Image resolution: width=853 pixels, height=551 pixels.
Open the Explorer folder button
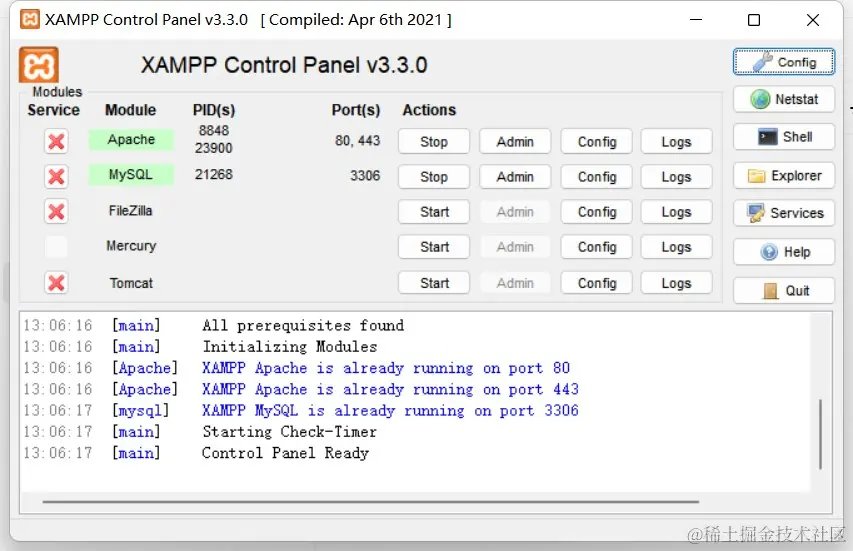[784, 176]
